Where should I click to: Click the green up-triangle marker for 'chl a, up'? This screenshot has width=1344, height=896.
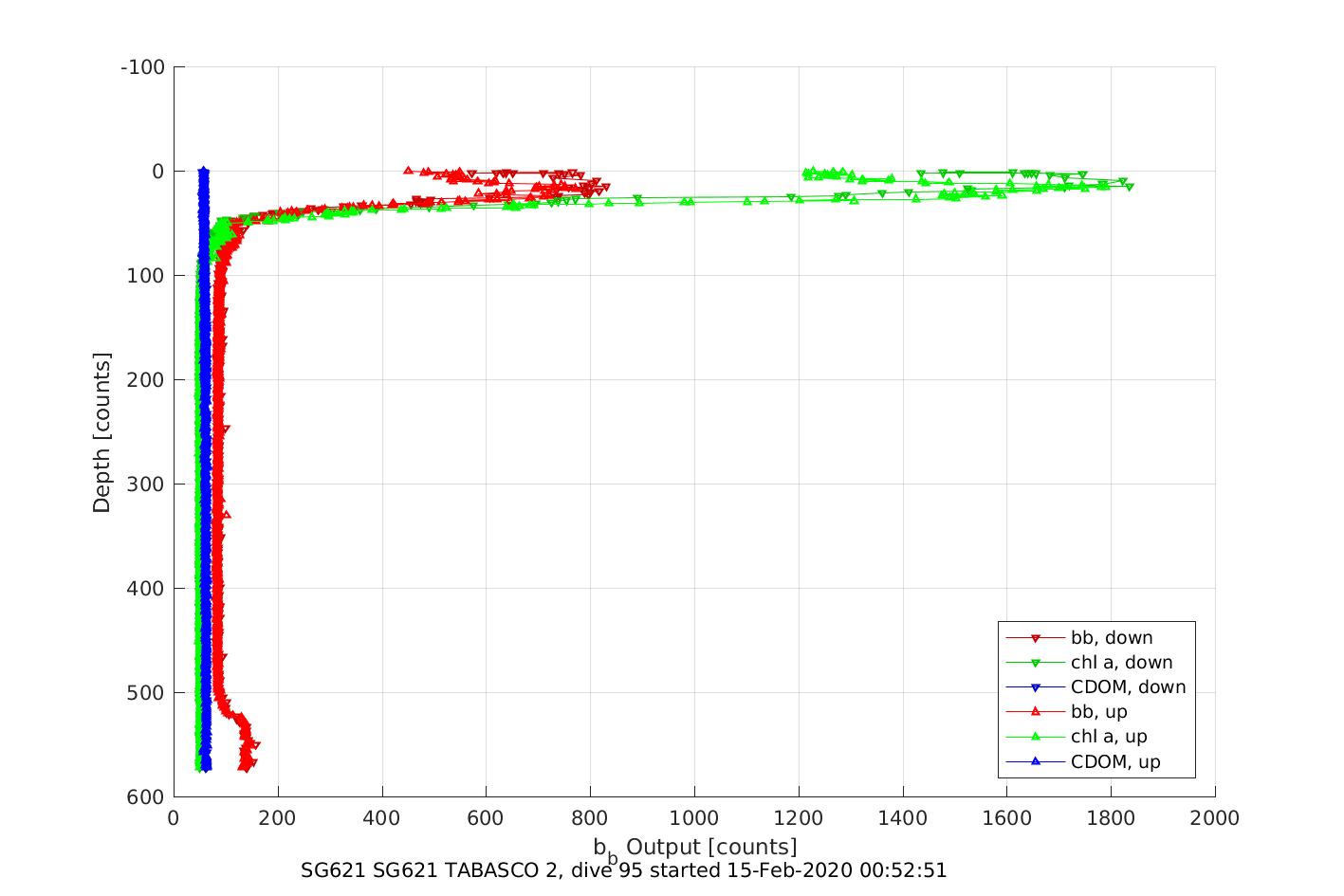click(x=1036, y=736)
